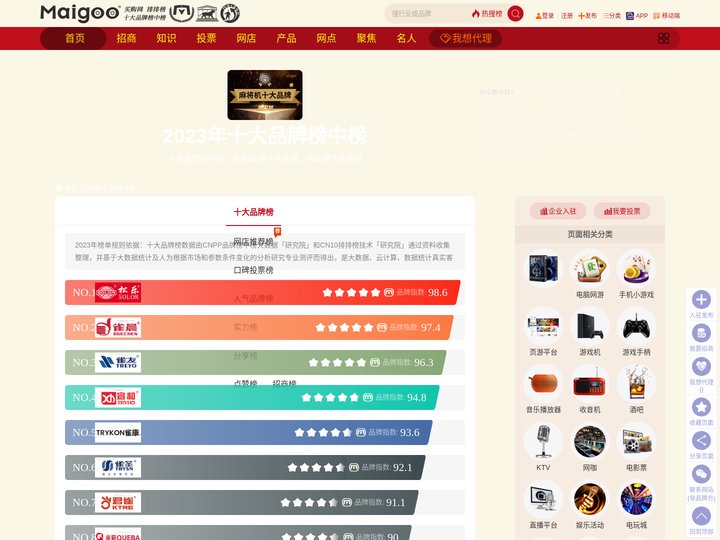Open the 移动端 mobile link
The width and height of the screenshot is (720, 540).
click(666, 16)
